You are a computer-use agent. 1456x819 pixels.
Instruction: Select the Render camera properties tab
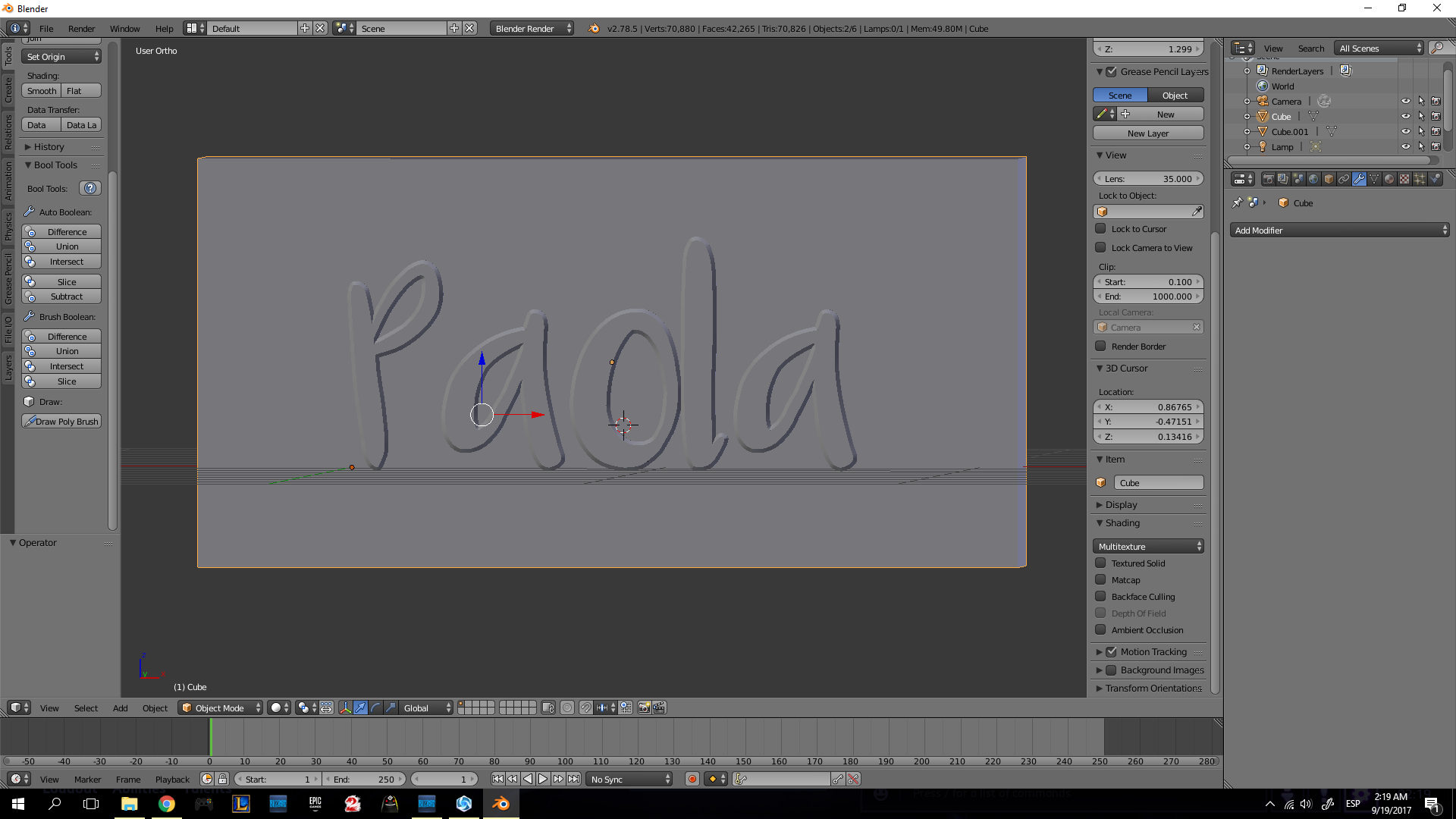click(x=1268, y=179)
